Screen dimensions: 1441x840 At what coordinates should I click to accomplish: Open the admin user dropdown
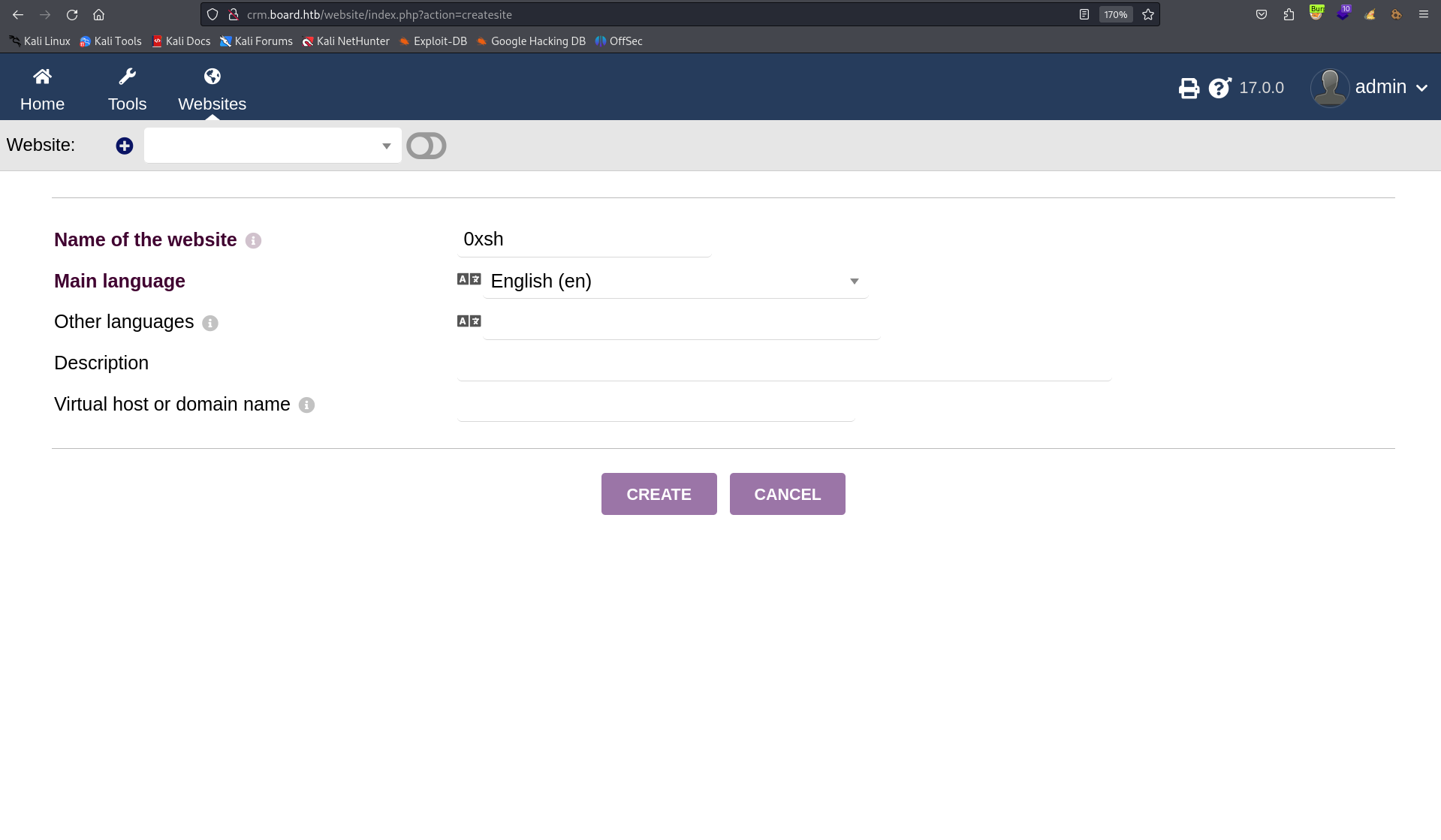click(x=1391, y=87)
